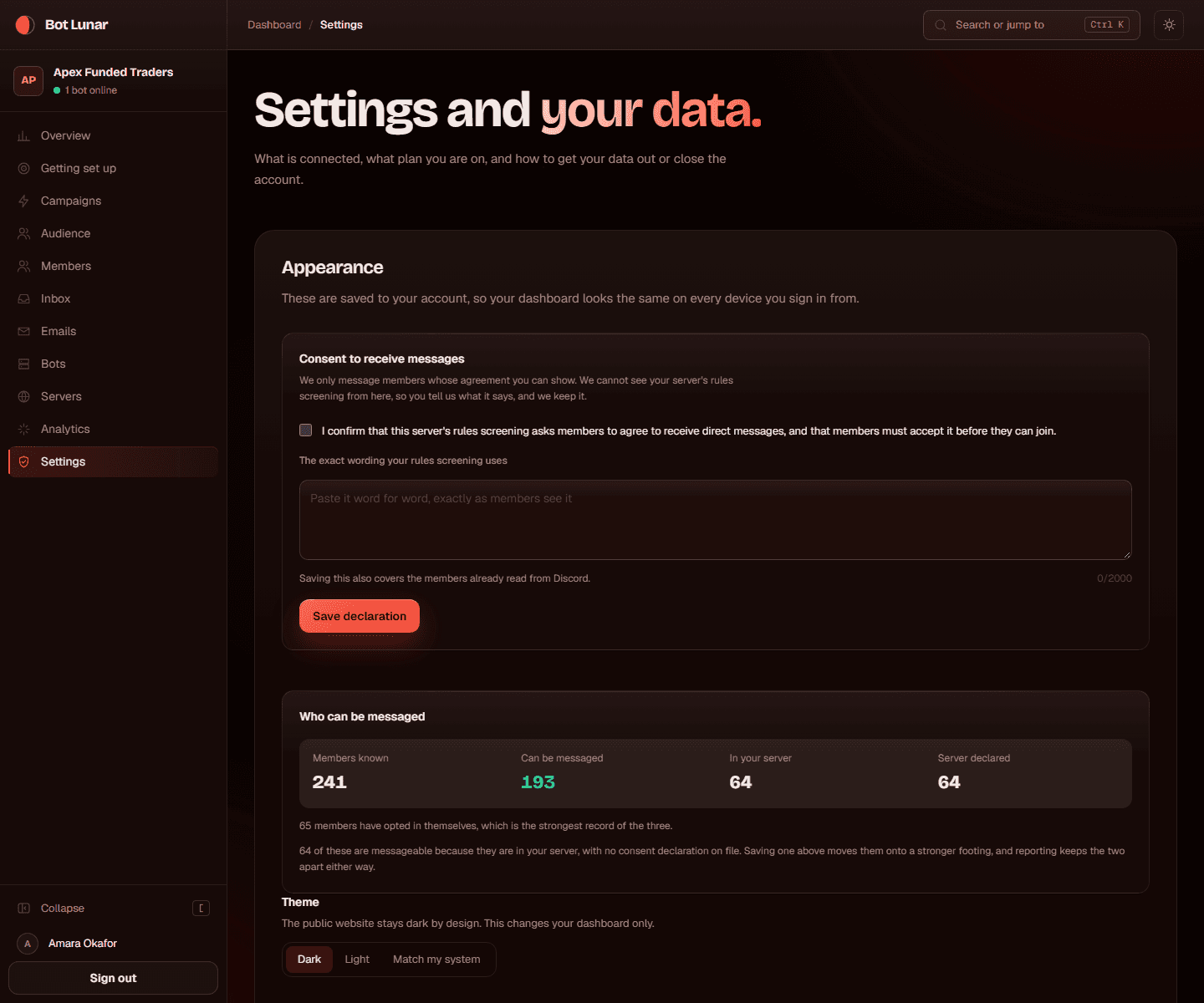This screenshot has width=1204, height=1003.
Task: Navigate to Members
Action: coord(113,266)
